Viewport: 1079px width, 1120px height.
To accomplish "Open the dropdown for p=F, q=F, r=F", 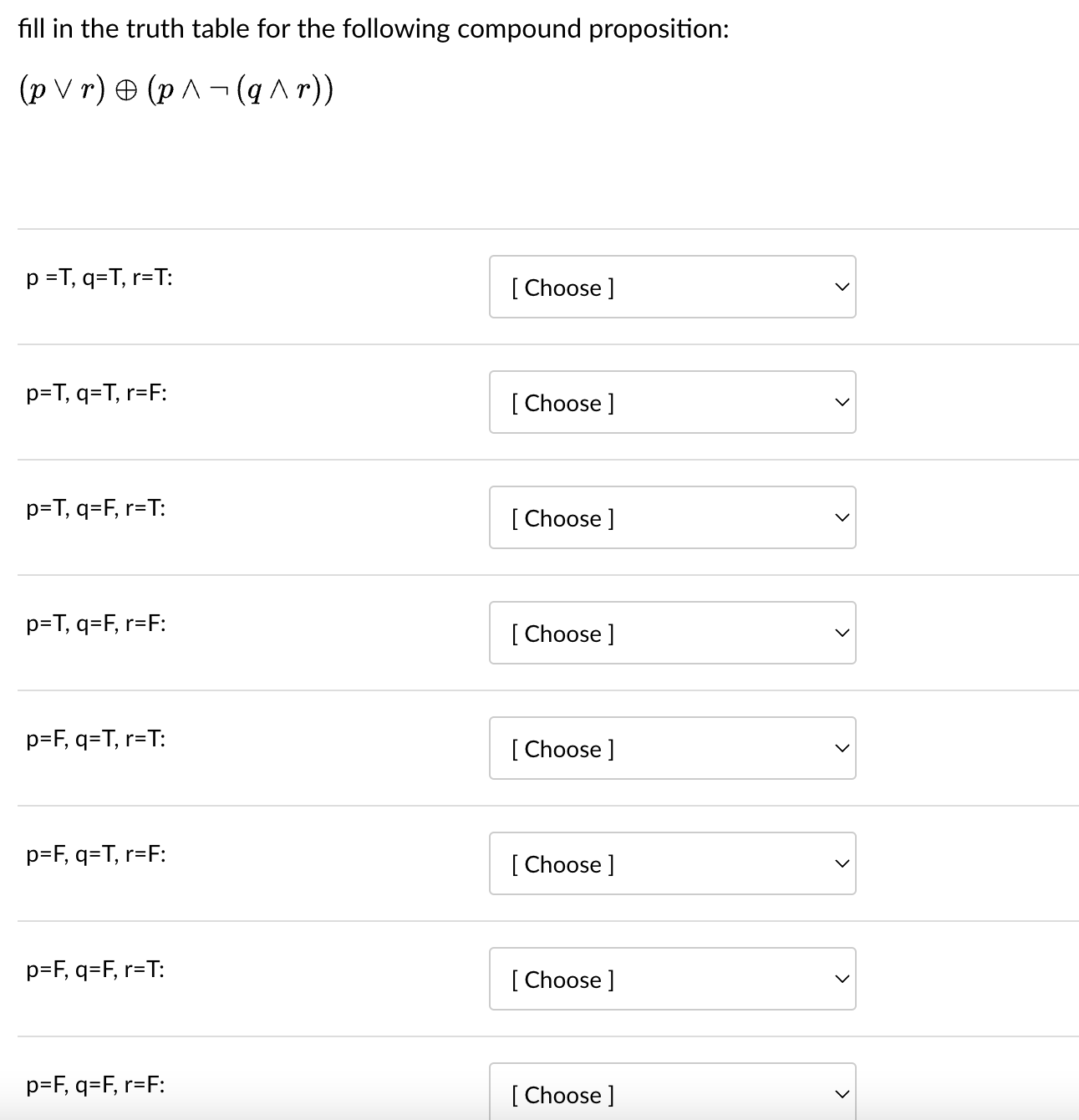I will click(x=672, y=1094).
